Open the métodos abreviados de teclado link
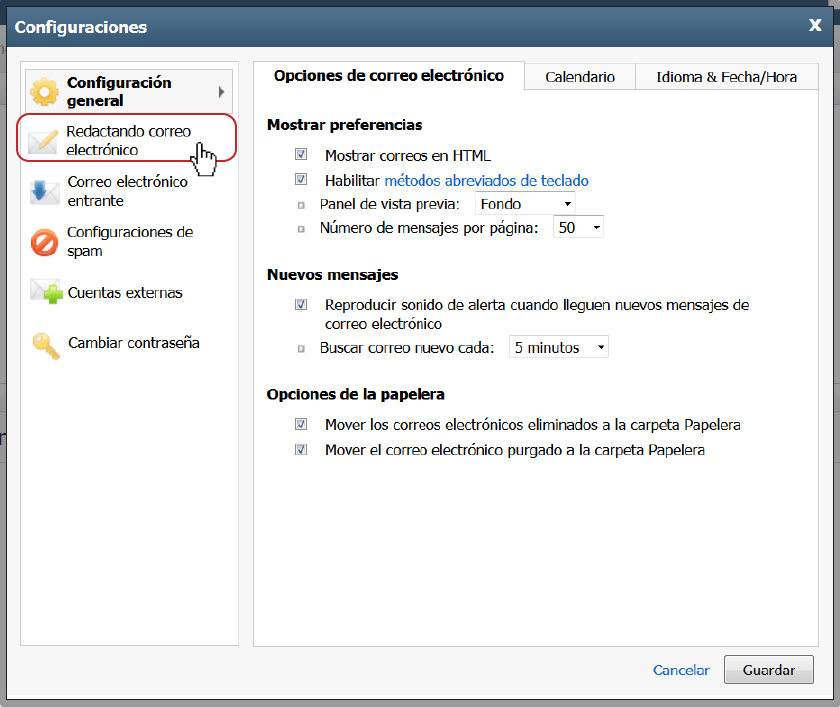Viewport: 840px width, 707px height. coord(486,180)
